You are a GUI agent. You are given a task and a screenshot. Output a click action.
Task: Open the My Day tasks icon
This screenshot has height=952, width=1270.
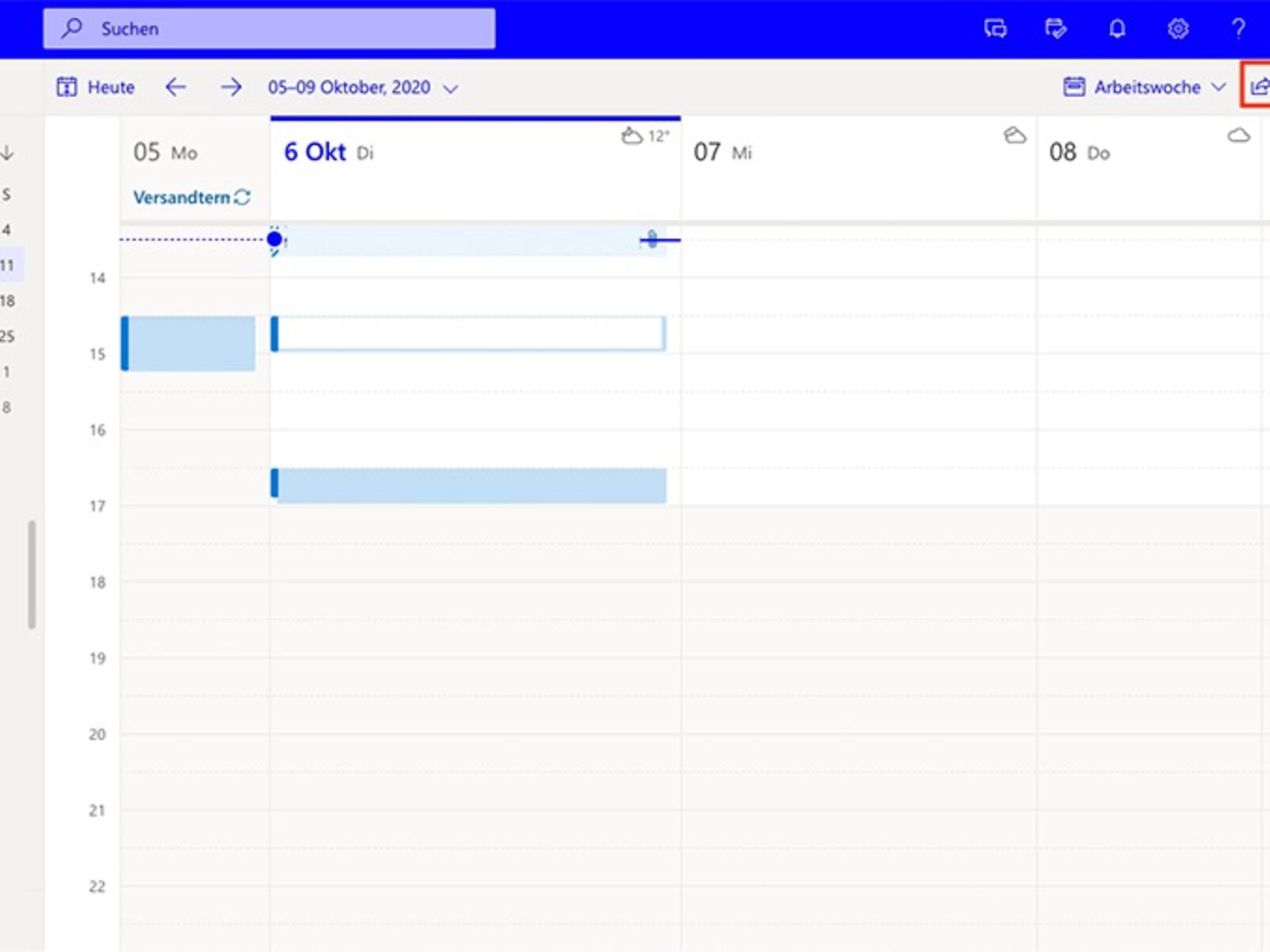pyautogui.click(x=1056, y=28)
